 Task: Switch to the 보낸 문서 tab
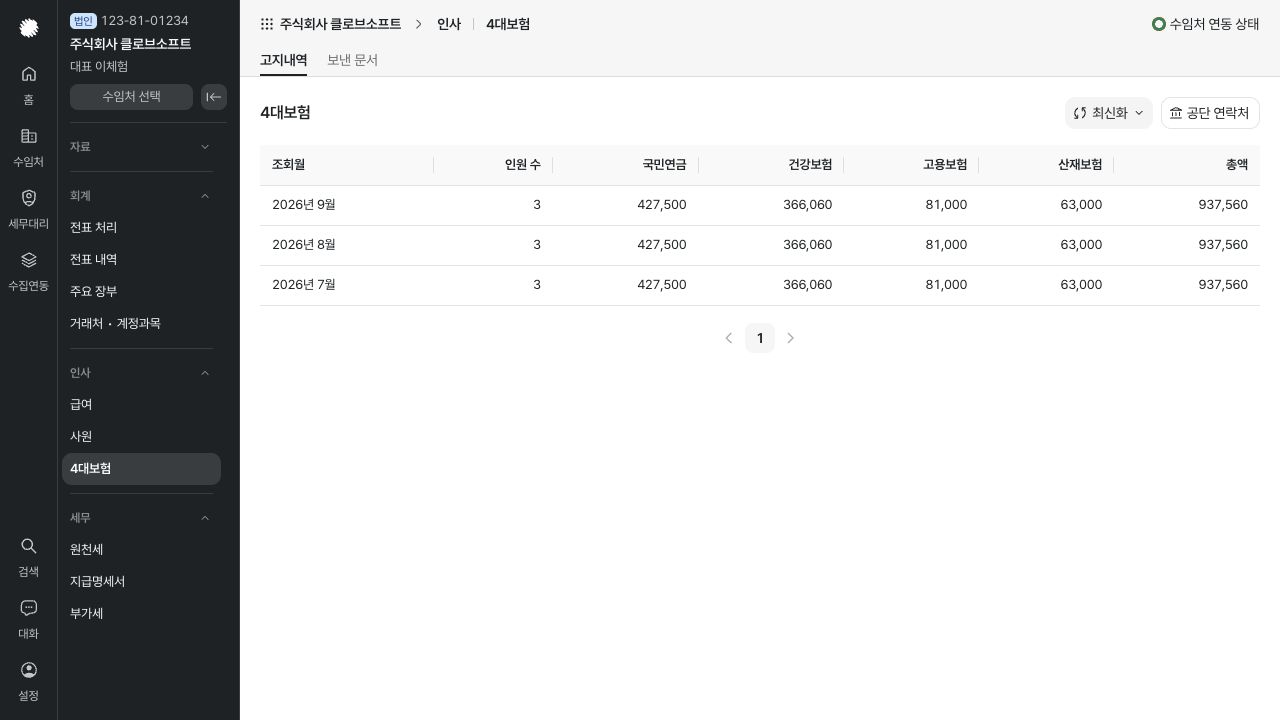tap(352, 60)
